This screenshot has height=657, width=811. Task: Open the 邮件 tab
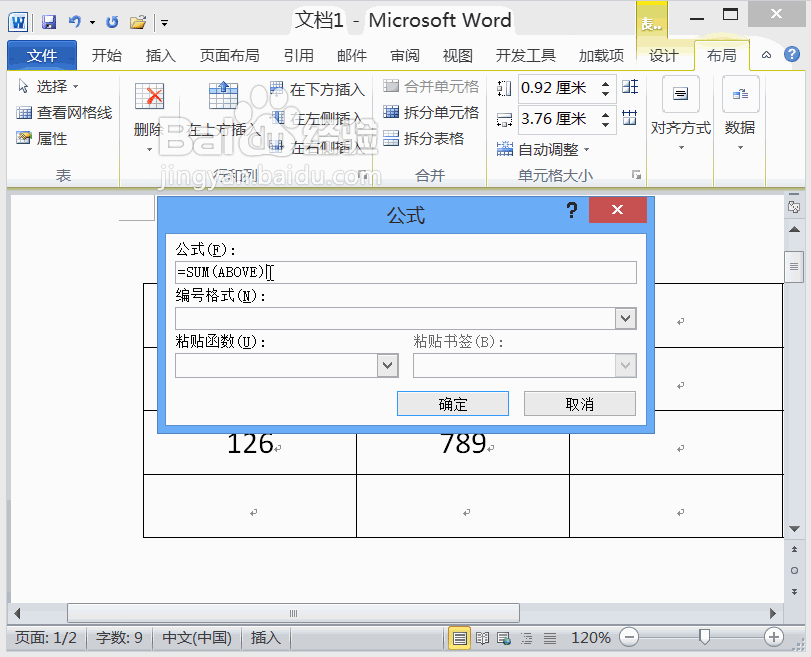(352, 55)
